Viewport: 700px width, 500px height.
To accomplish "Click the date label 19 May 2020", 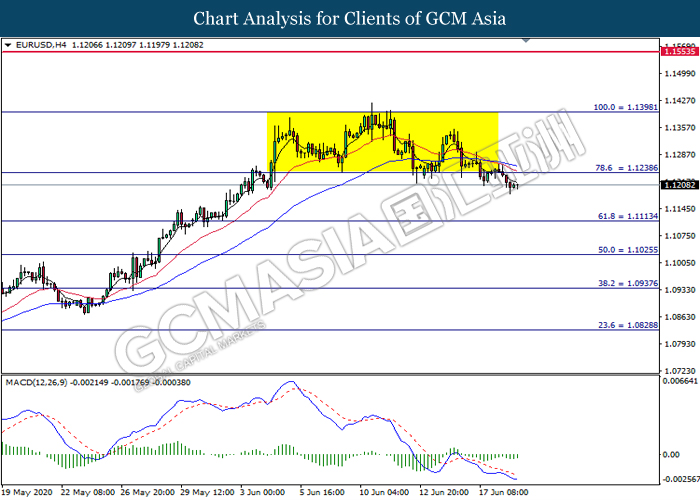I will point(27,492).
